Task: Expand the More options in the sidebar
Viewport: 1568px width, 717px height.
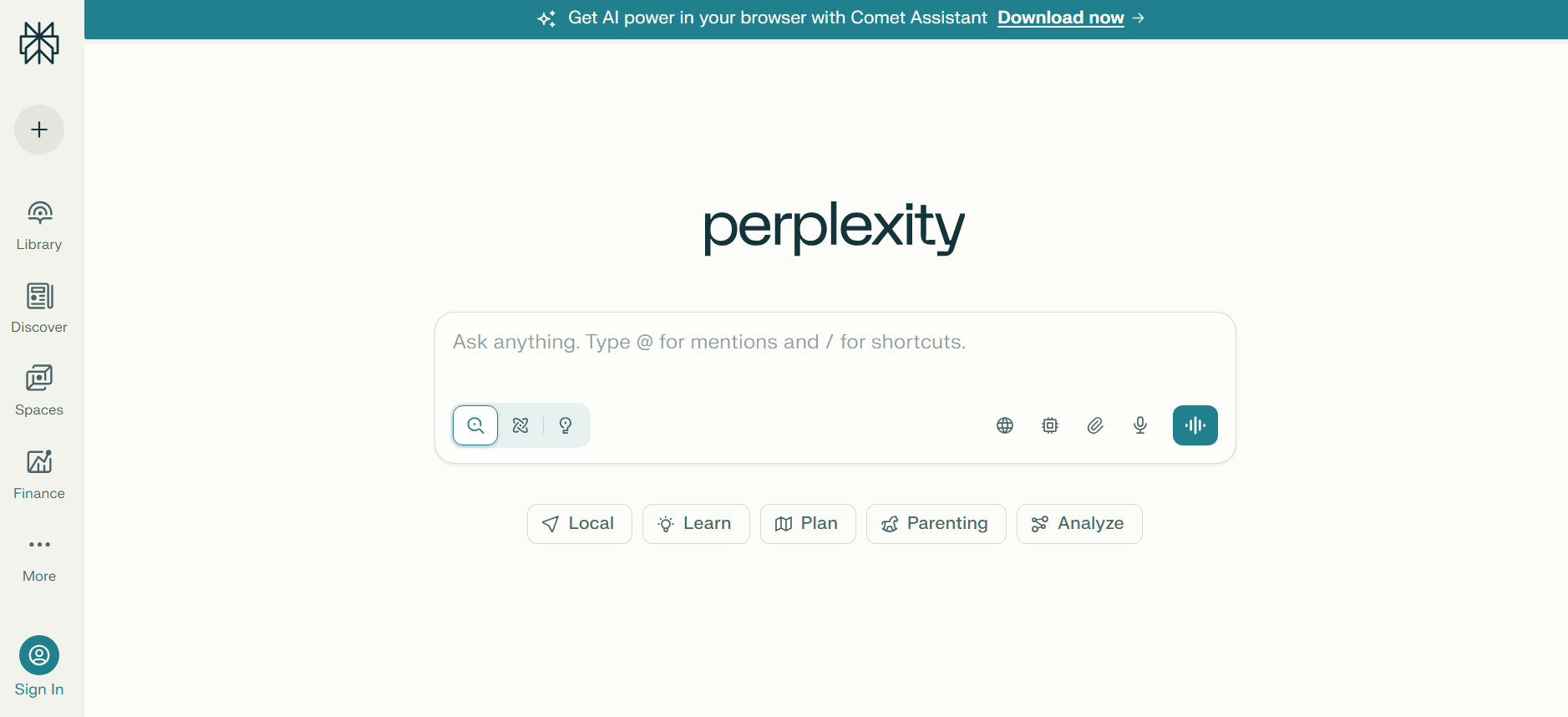Action: click(38, 554)
